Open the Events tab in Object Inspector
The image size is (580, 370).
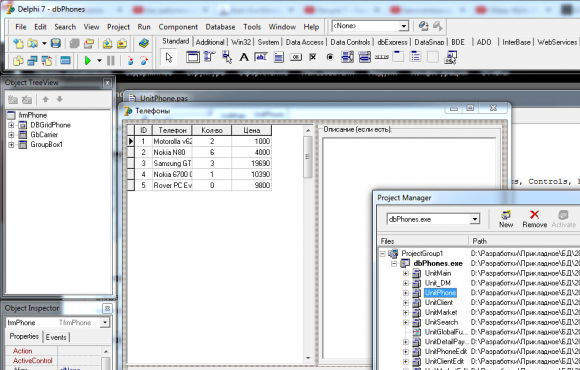coord(56,337)
